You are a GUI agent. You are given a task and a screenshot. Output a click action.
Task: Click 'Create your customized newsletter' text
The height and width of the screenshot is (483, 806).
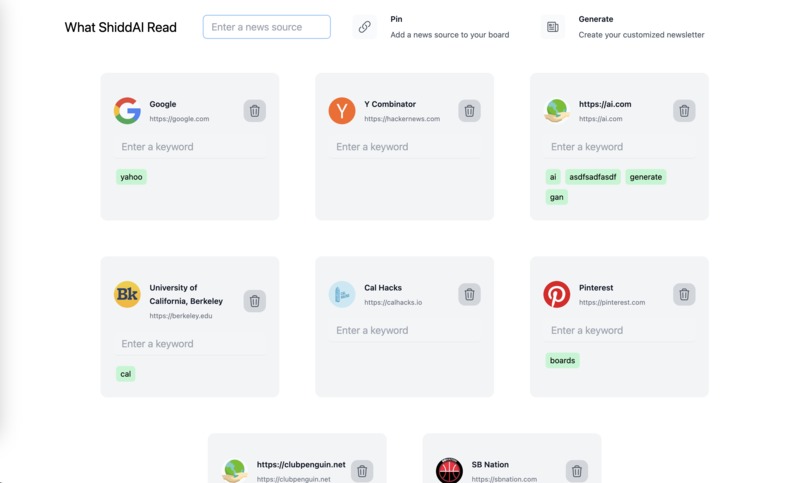click(x=642, y=34)
